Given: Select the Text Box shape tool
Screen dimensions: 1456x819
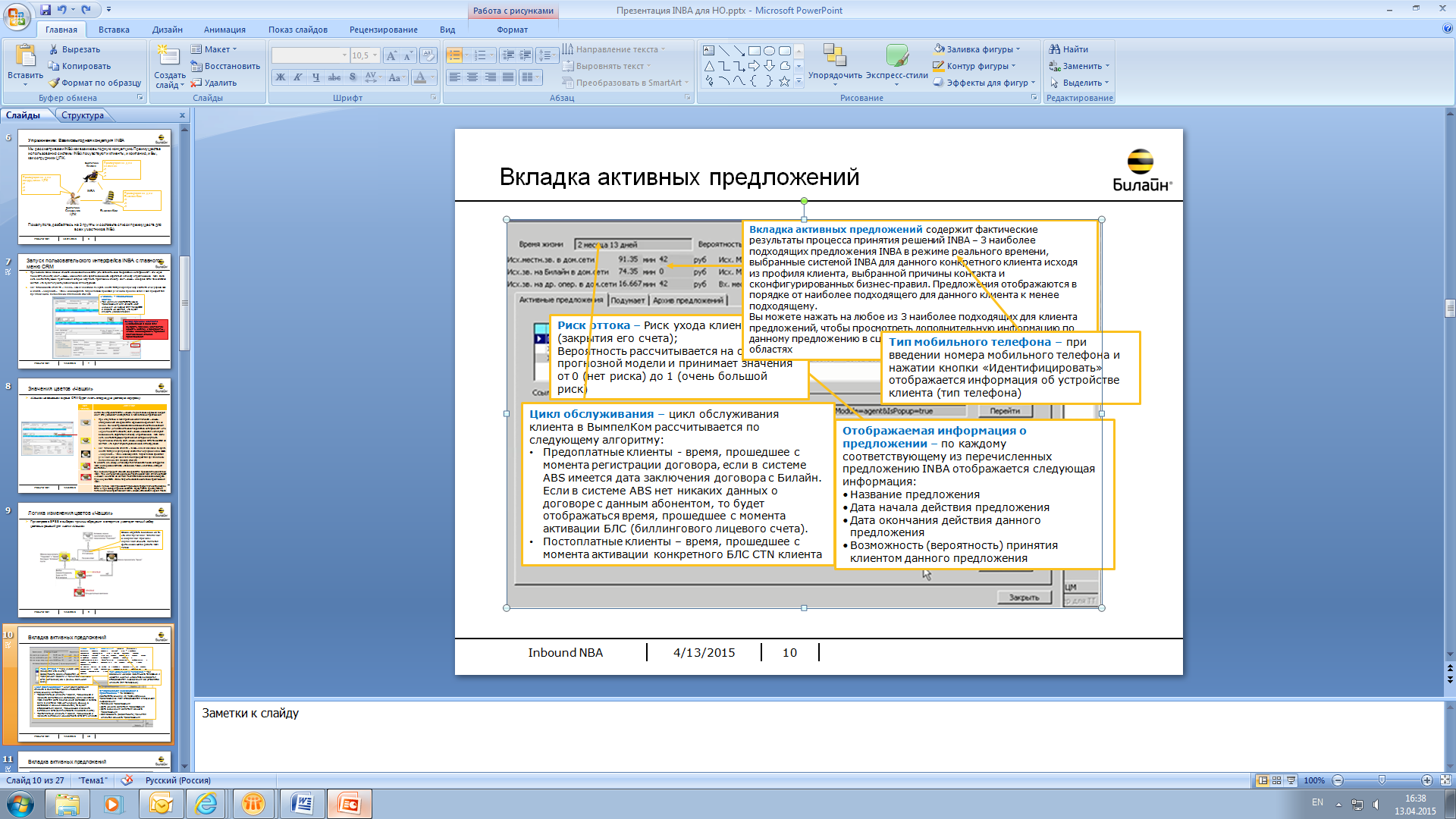Looking at the screenshot, I should (x=708, y=51).
